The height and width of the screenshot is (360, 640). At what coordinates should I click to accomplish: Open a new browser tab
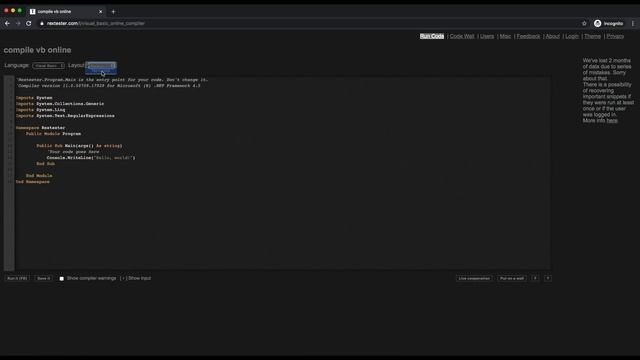coord(113,11)
